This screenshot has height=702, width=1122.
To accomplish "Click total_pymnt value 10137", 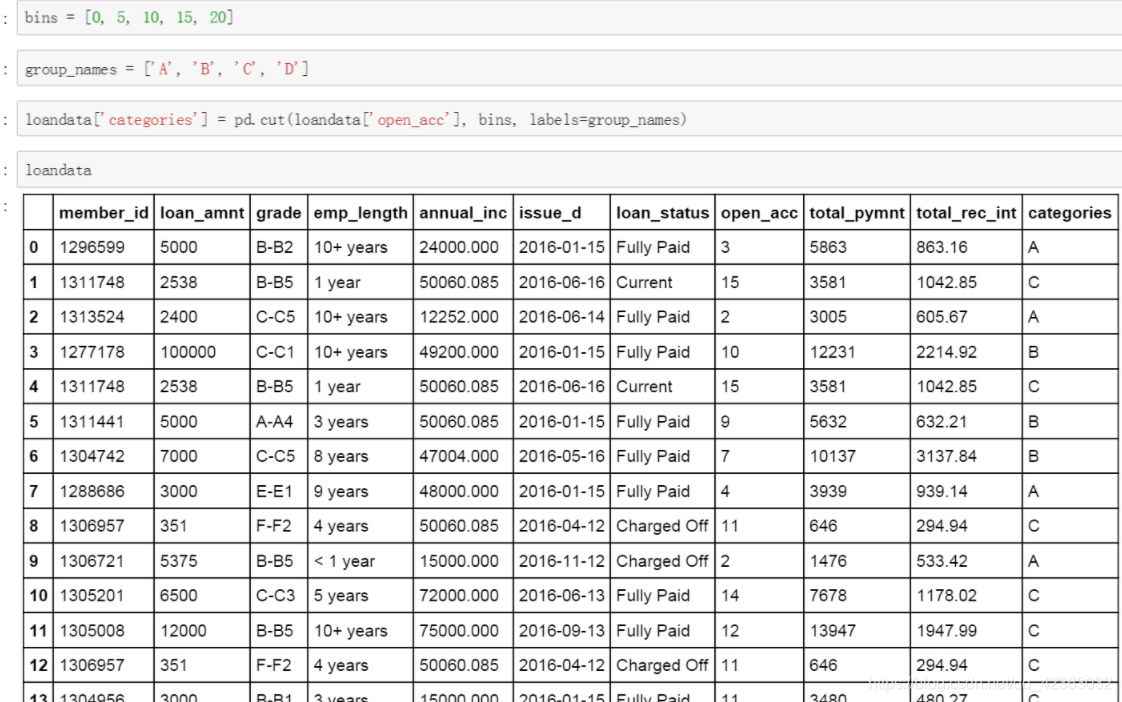I will click(832, 457).
